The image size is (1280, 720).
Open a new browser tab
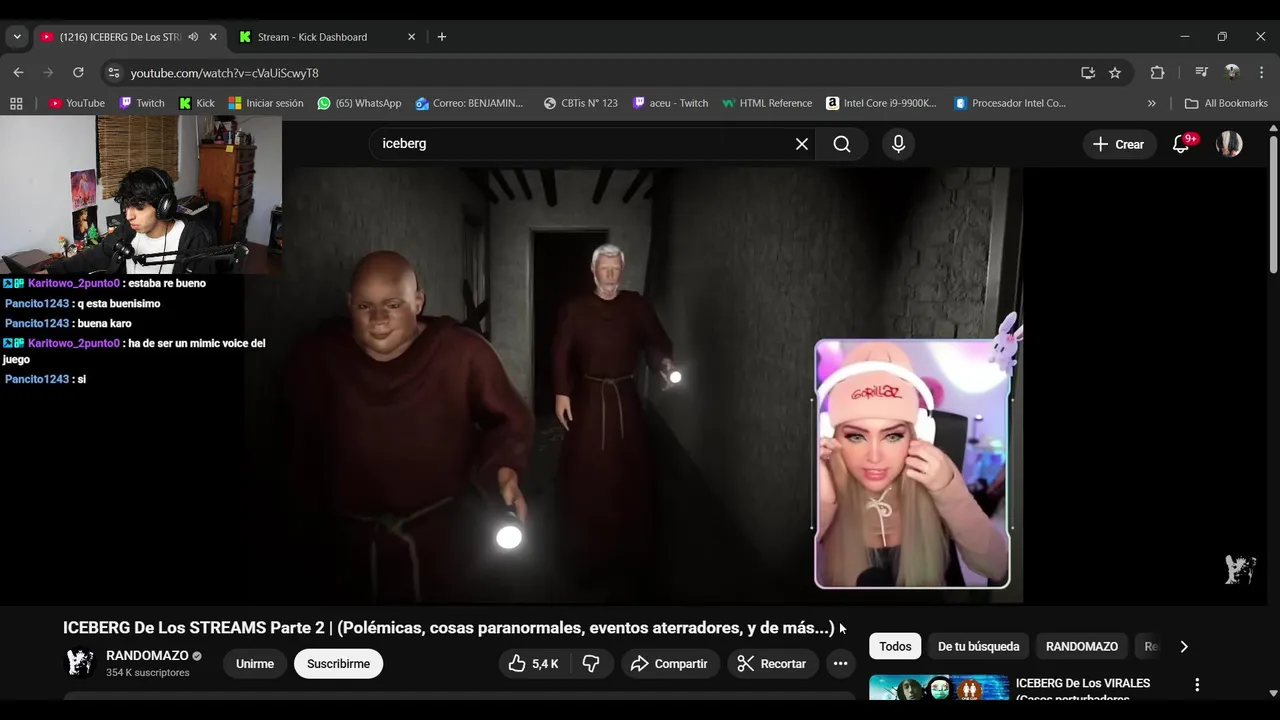[442, 37]
